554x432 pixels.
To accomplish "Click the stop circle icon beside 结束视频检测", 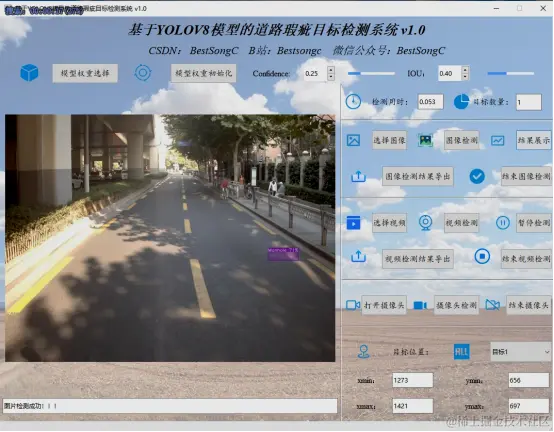I will (x=482, y=256).
